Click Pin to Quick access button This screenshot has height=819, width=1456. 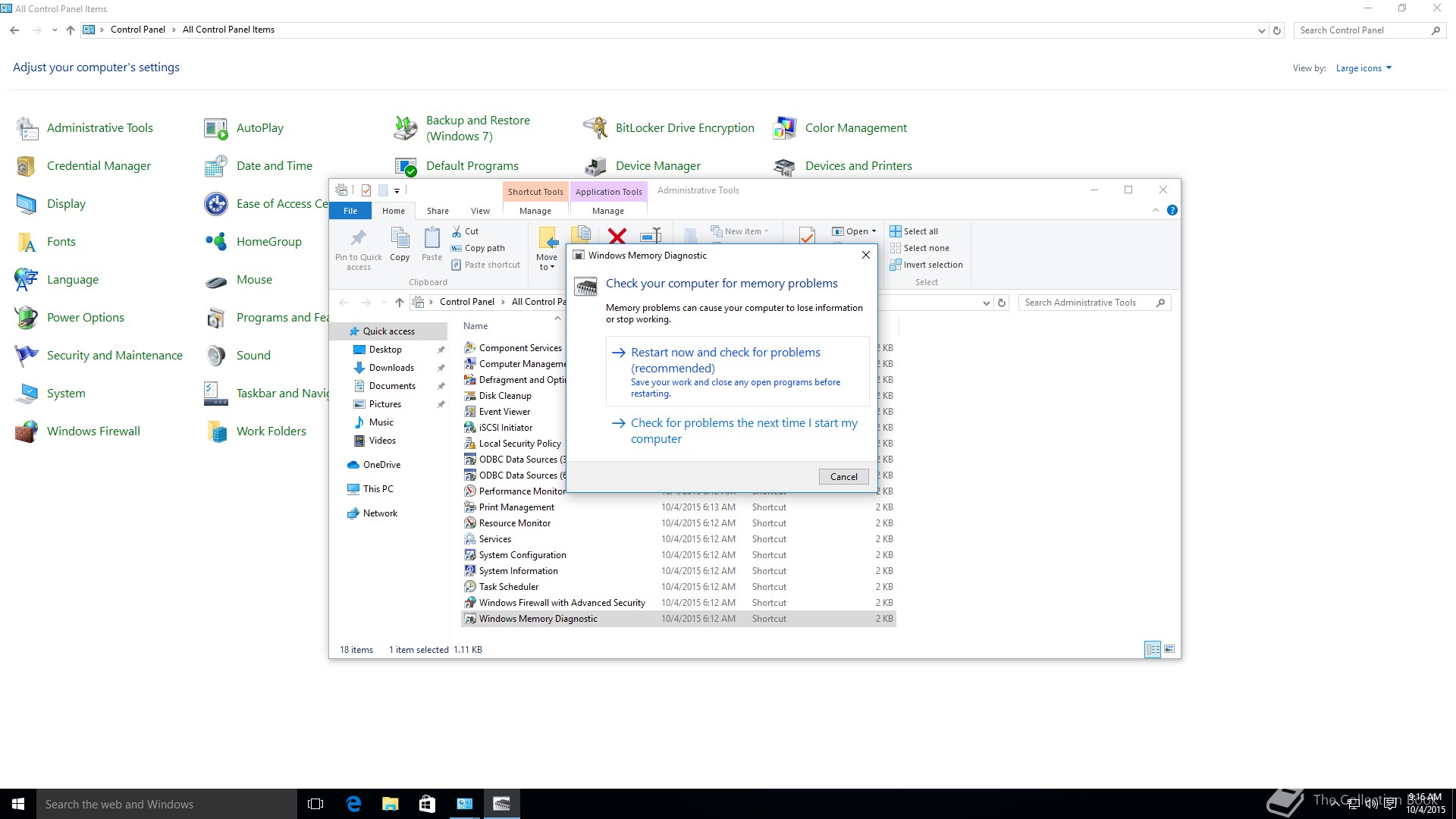click(x=359, y=249)
